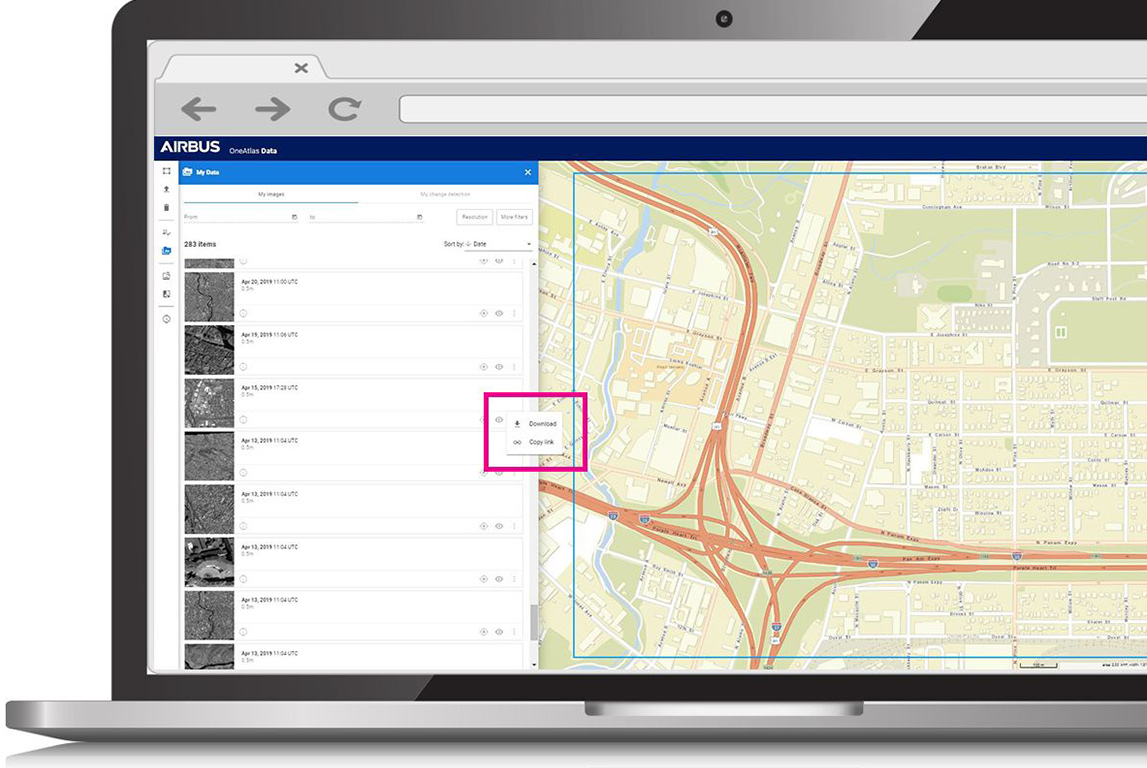Open three-dot menu for Apr 20, 2019 image

click(x=515, y=313)
